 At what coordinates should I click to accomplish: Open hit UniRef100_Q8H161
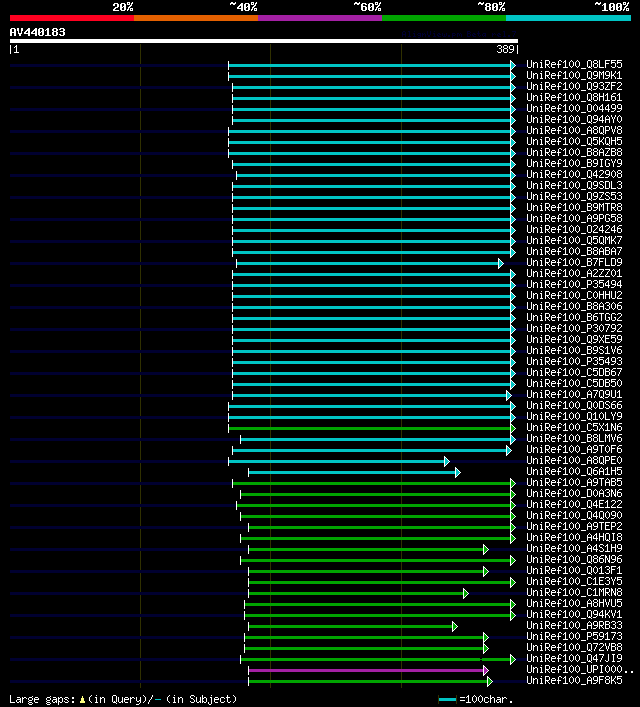pos(574,97)
